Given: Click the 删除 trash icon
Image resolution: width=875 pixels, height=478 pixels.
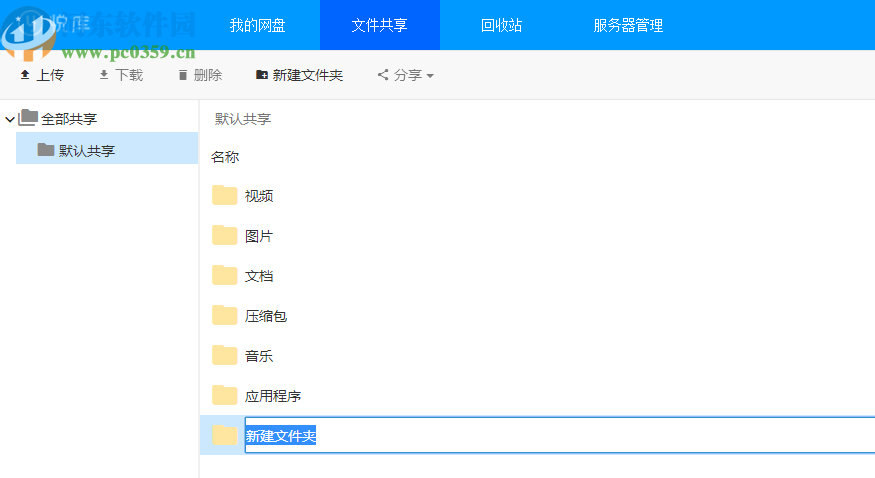Looking at the screenshot, I should 182,75.
